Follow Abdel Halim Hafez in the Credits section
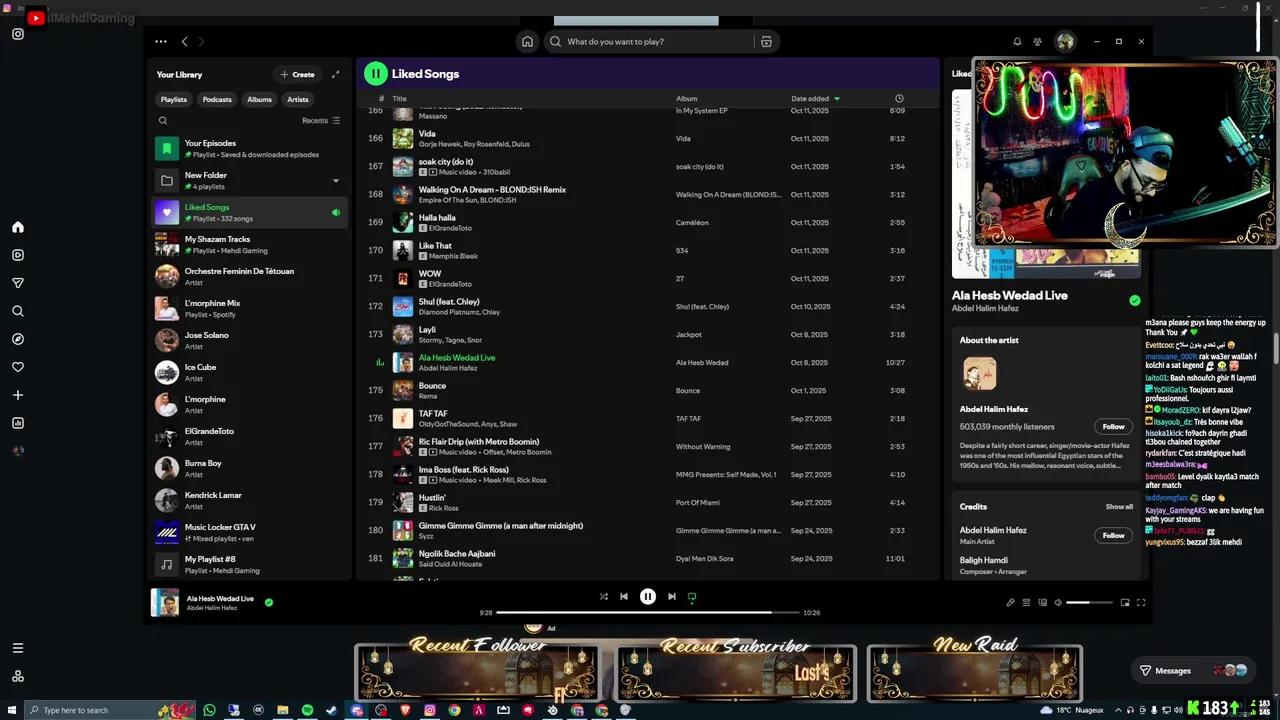 point(1114,535)
